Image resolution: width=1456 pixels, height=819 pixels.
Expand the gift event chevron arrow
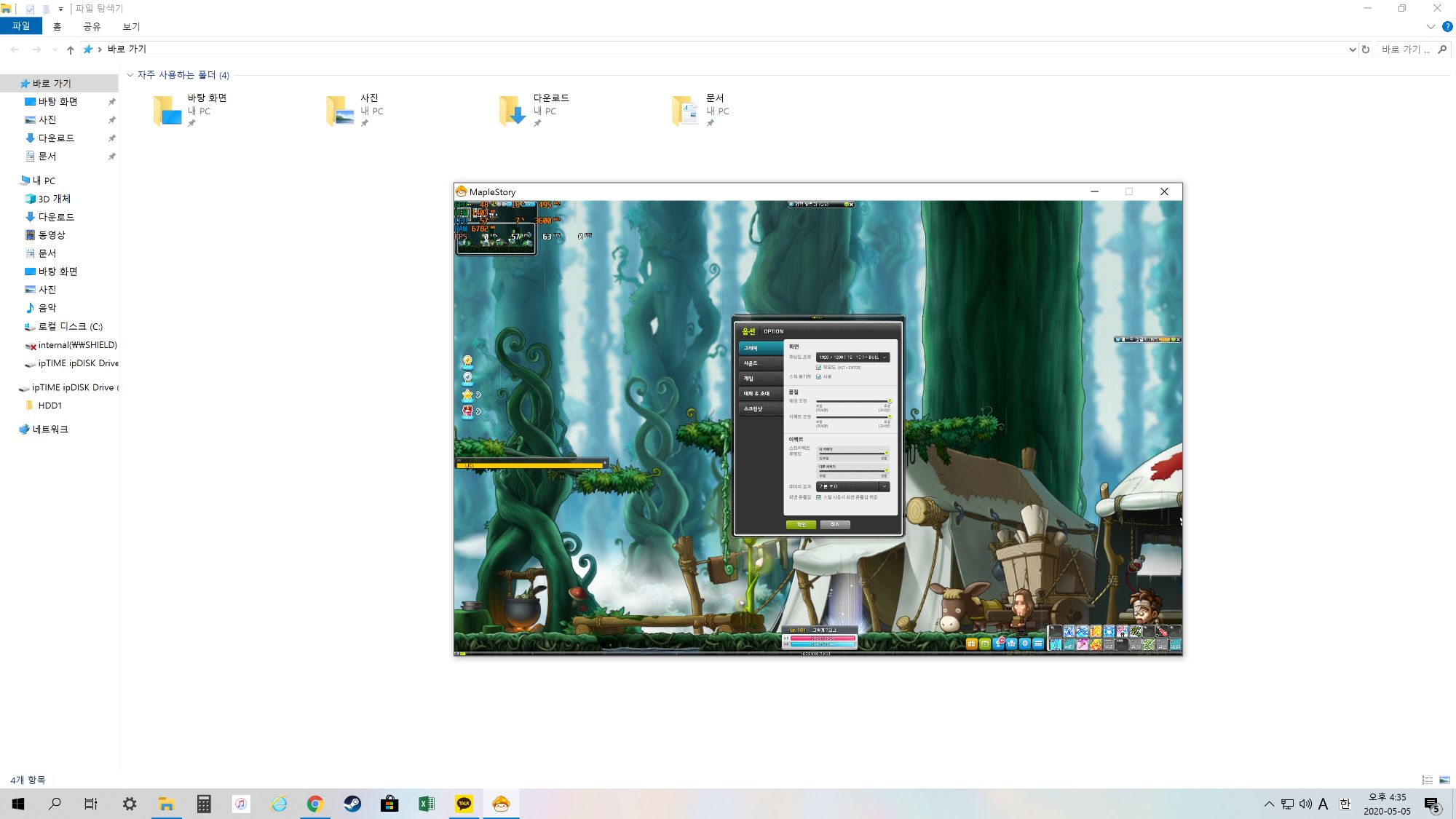(478, 411)
